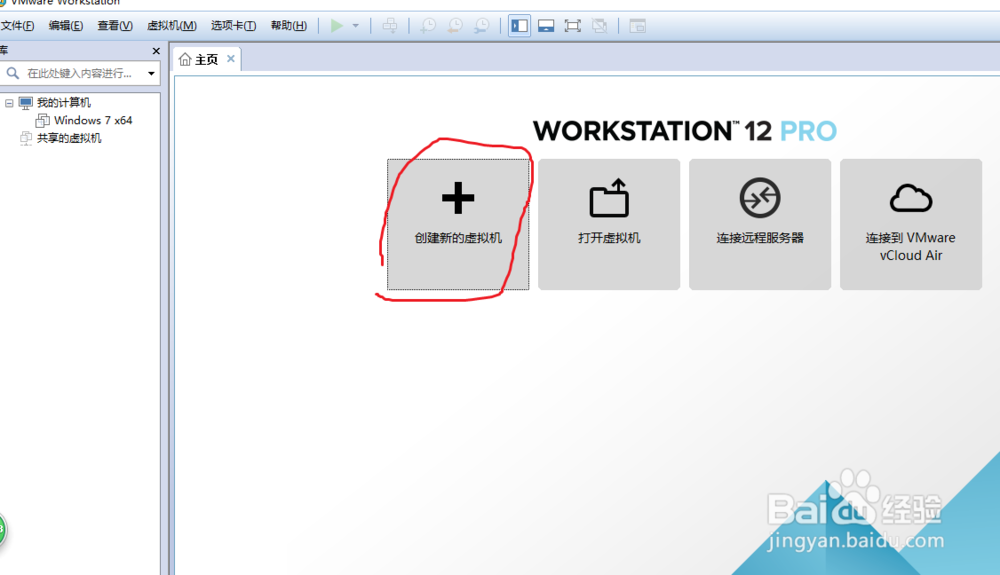The width and height of the screenshot is (1000, 575).
Task: Click the library search input field
Action: point(81,73)
